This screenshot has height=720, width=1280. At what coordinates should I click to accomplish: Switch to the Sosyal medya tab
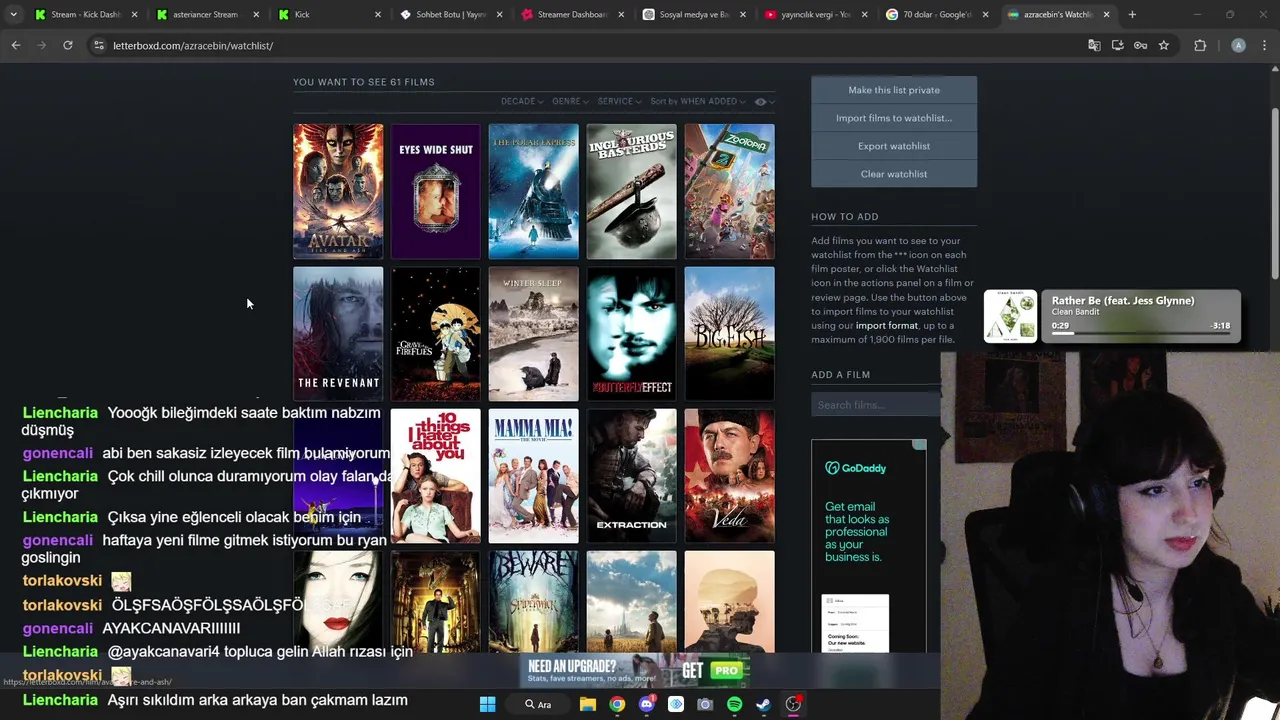coord(694,15)
